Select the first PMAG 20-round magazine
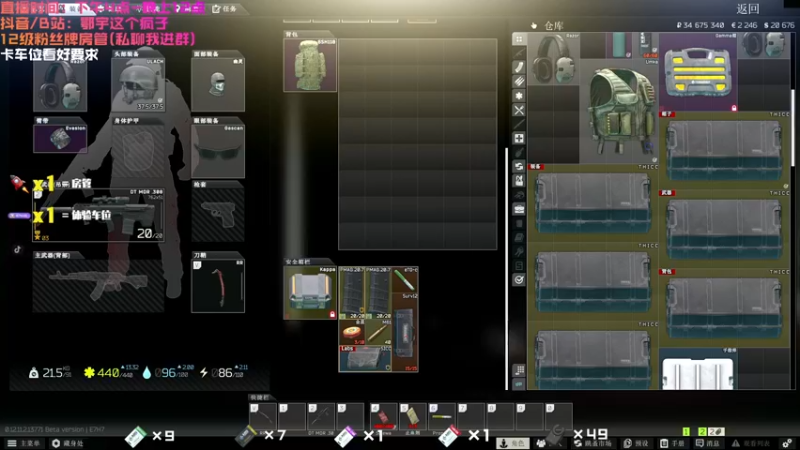 (352, 292)
